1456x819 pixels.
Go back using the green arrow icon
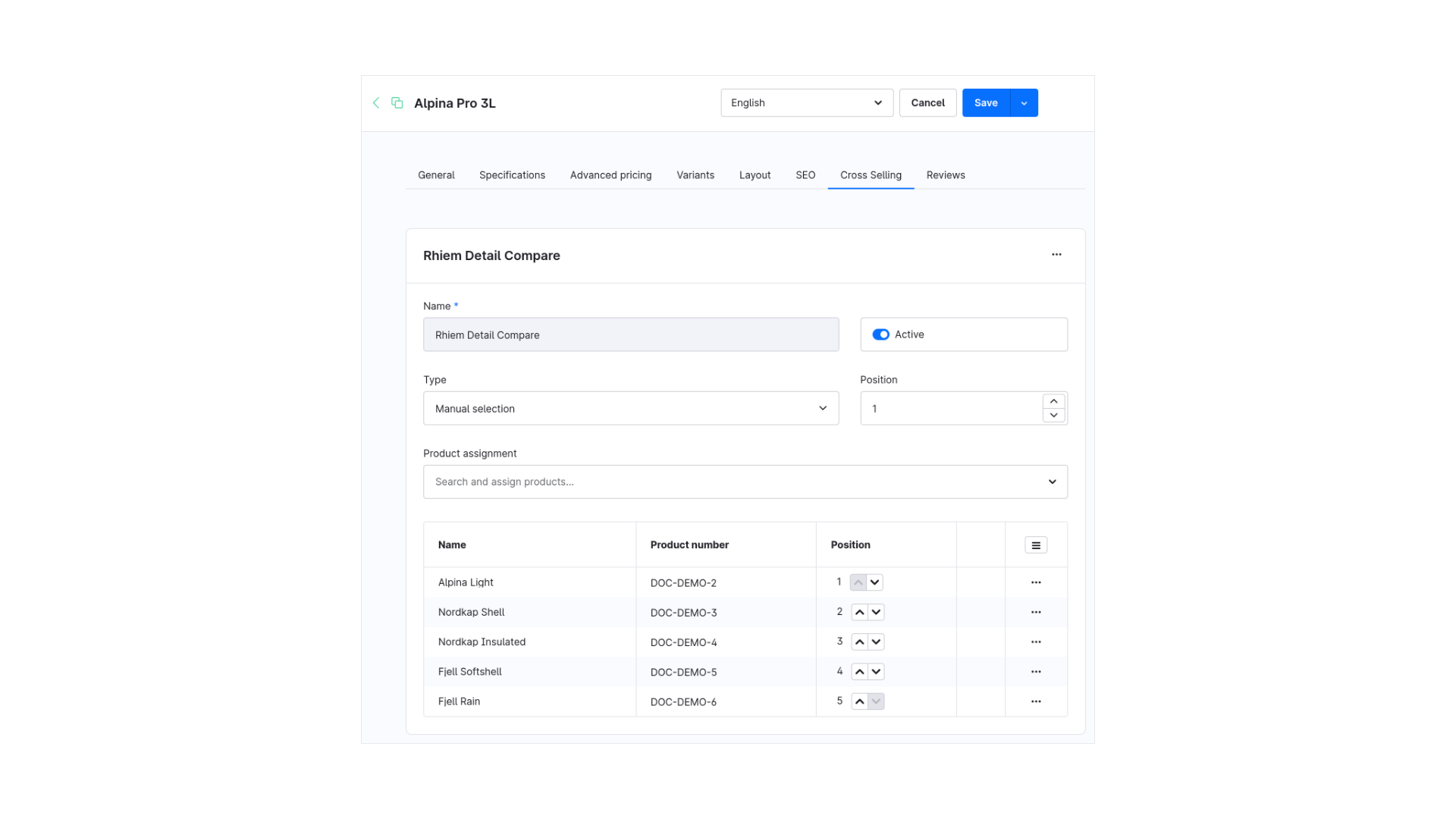point(376,102)
